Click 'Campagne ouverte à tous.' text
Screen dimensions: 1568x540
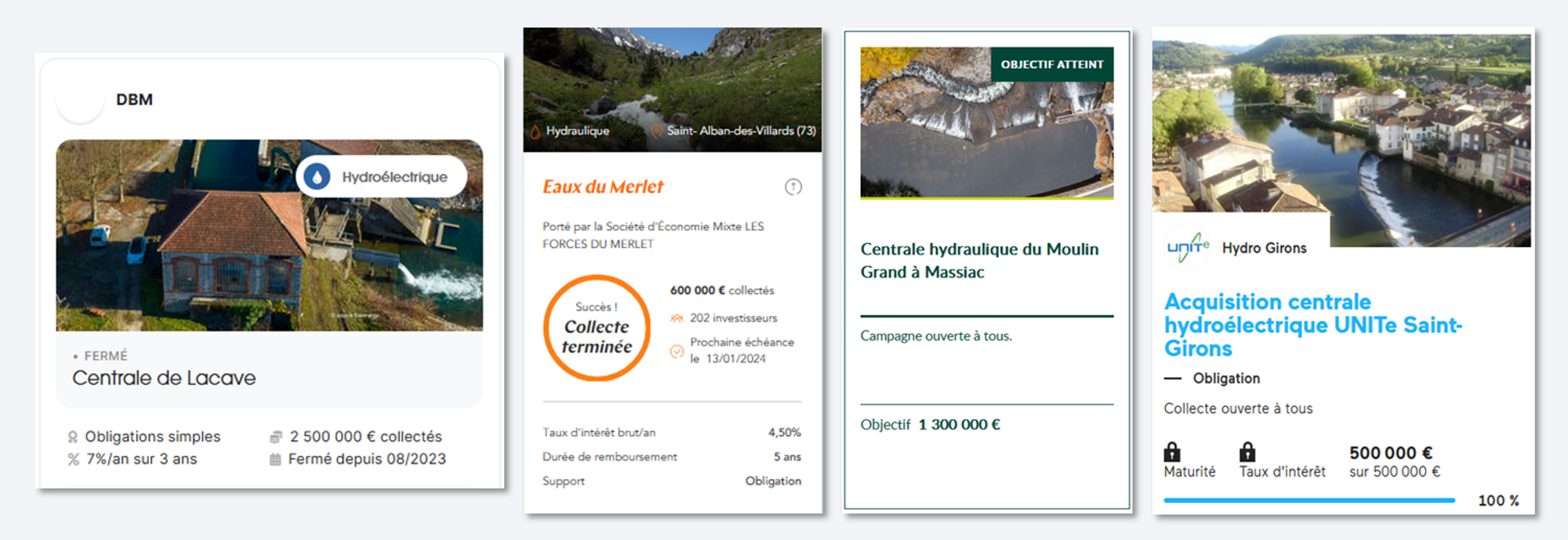936,335
